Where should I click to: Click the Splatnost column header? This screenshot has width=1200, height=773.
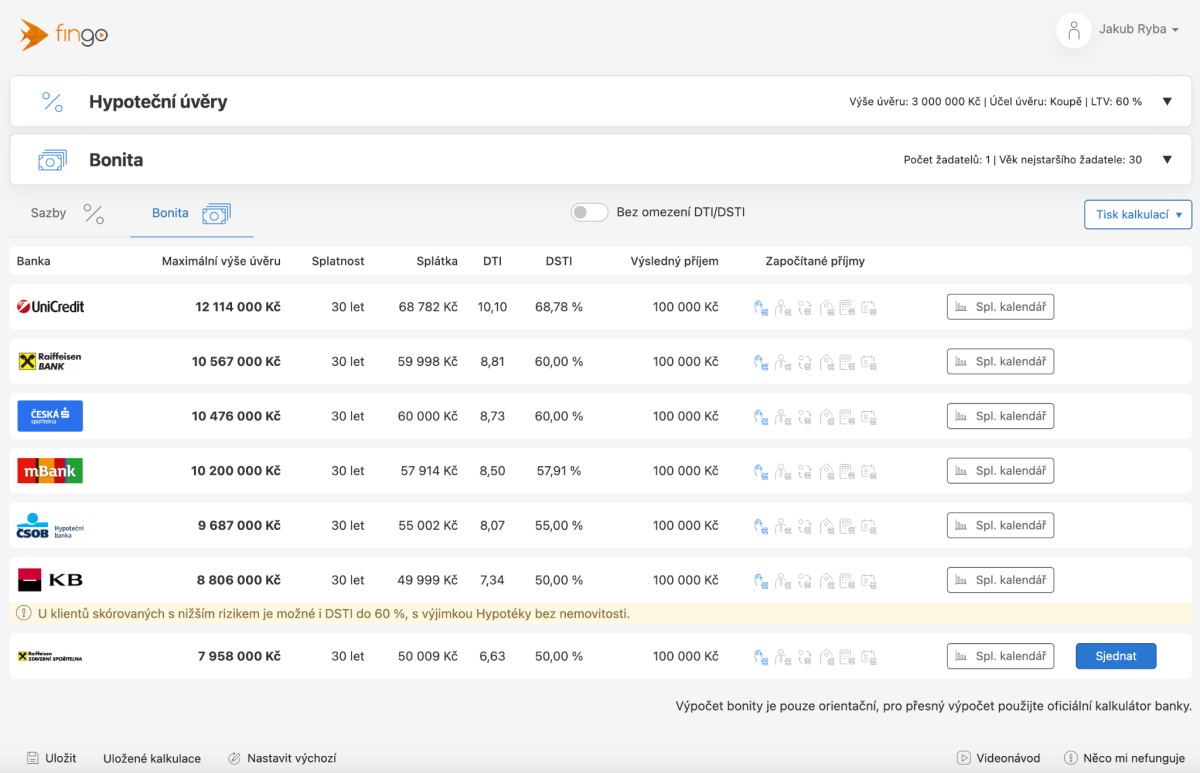pos(338,261)
